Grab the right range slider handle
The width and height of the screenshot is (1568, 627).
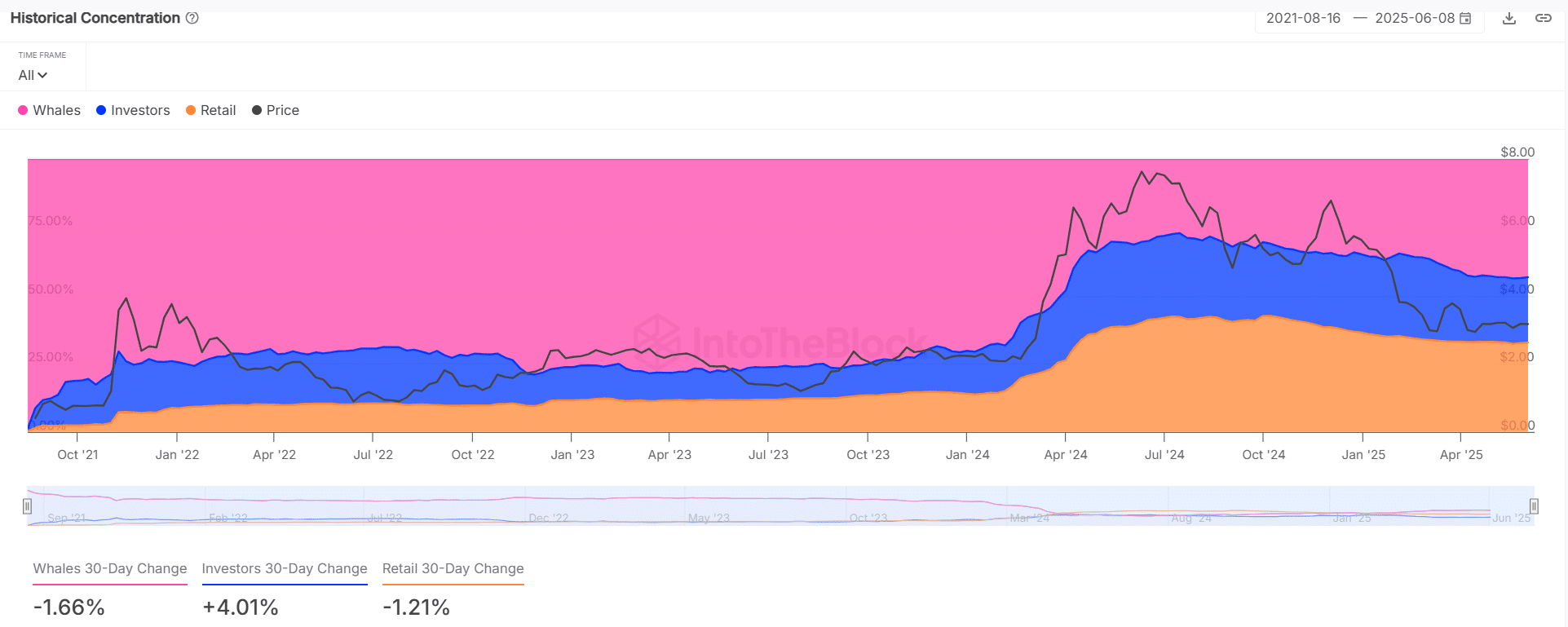click(1534, 506)
